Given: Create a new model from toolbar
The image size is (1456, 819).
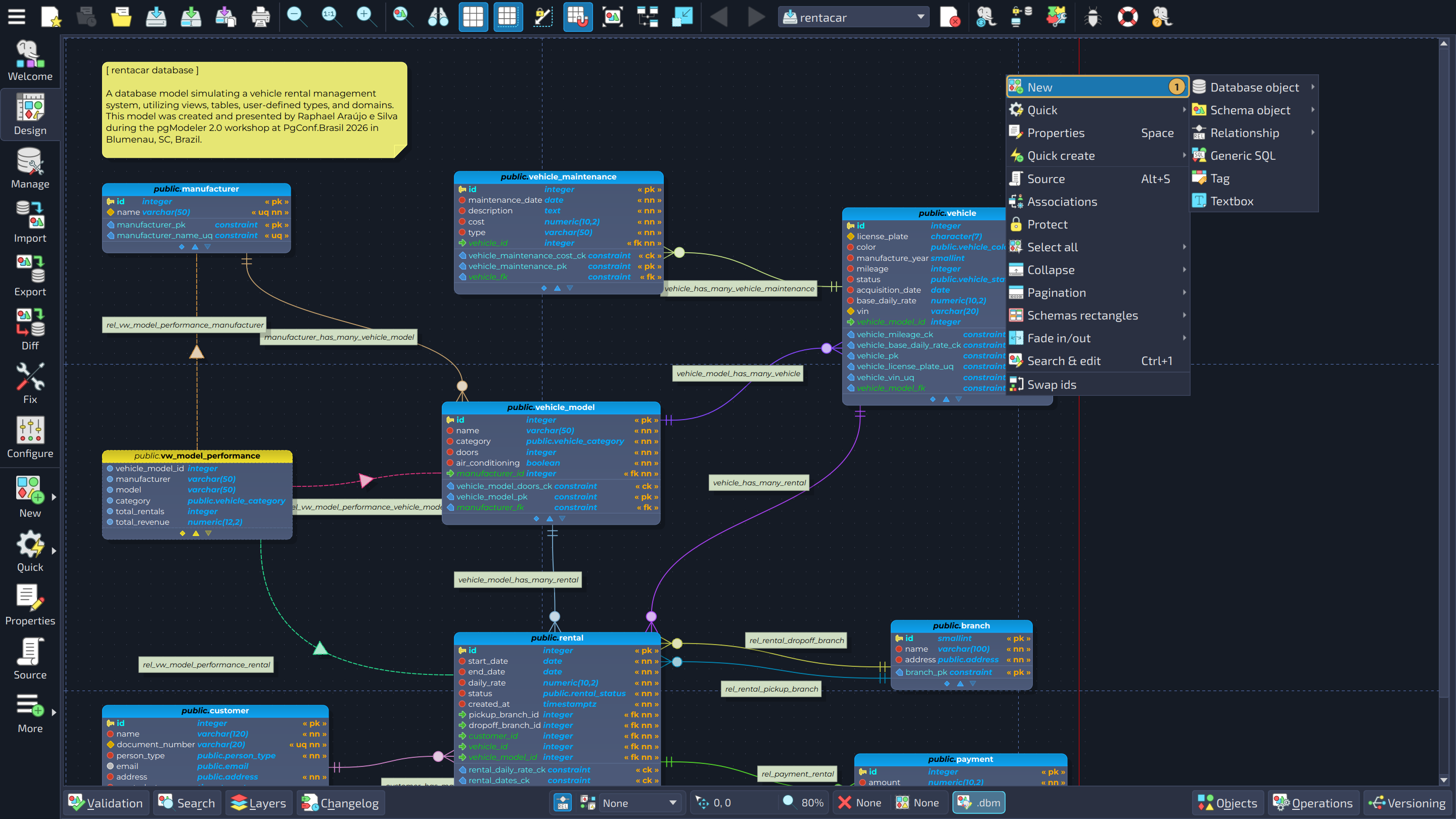Looking at the screenshot, I should pyautogui.click(x=52, y=17).
